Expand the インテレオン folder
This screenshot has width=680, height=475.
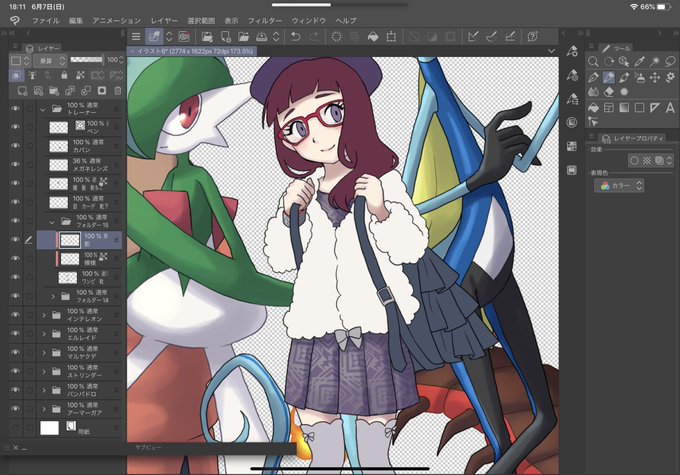tap(44, 315)
